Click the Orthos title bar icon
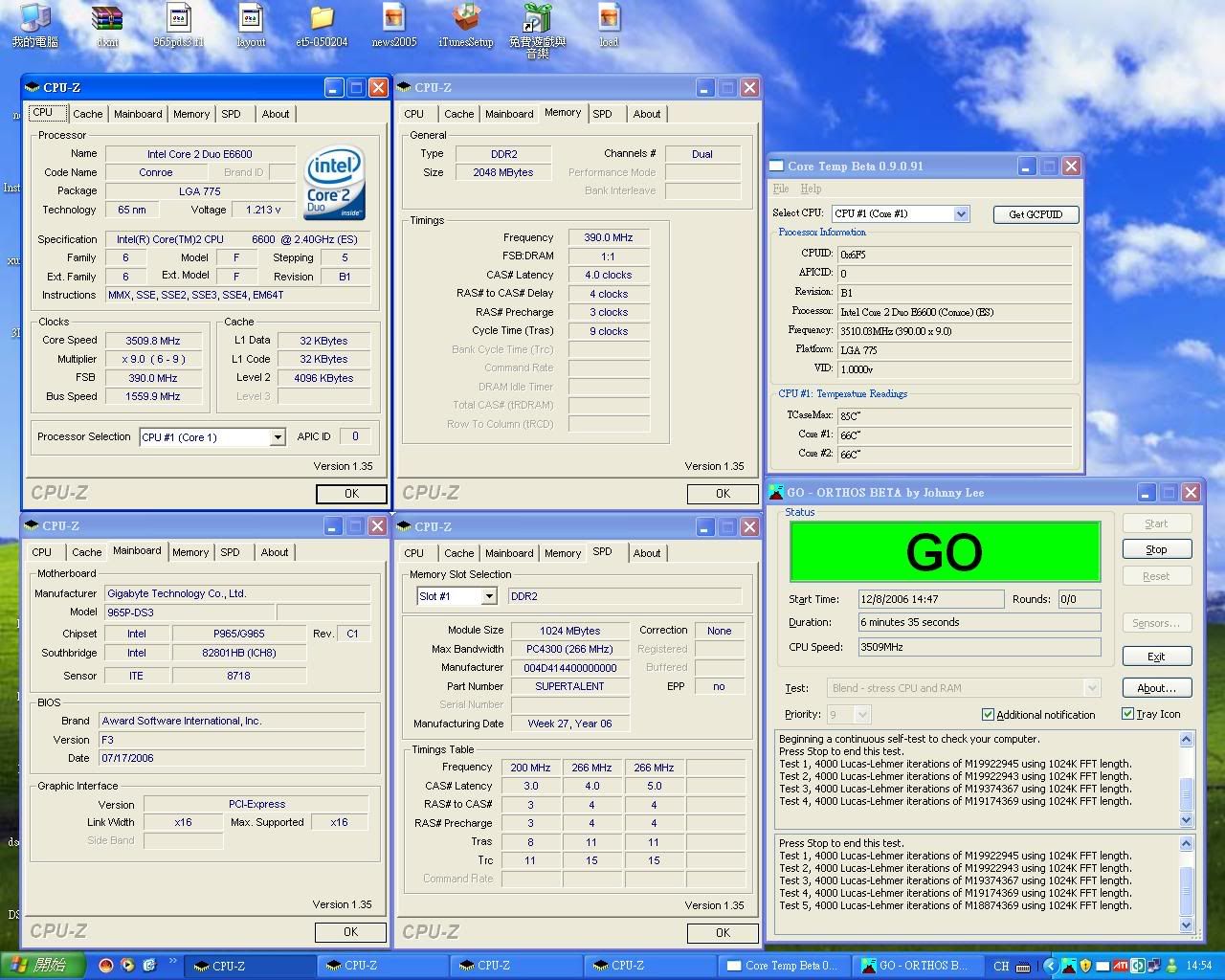This screenshot has width=1225, height=980. click(776, 492)
